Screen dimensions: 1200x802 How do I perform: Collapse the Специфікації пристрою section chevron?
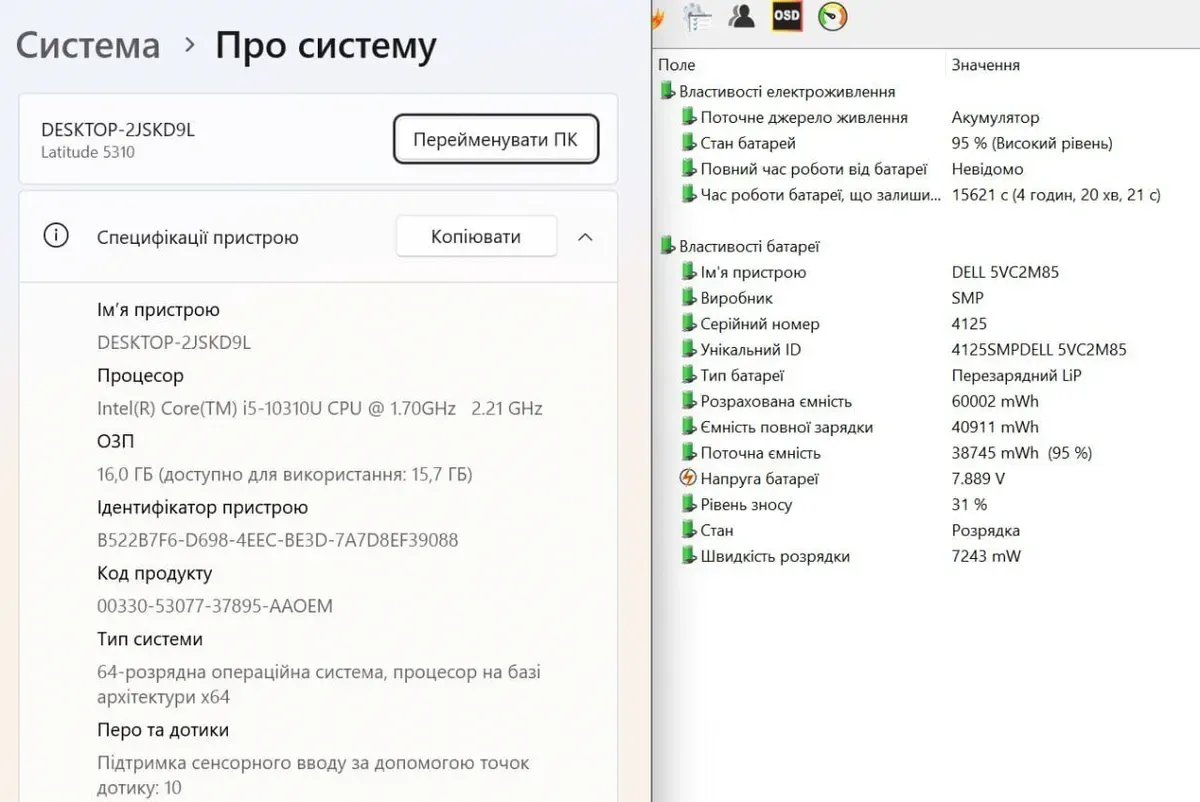point(586,237)
